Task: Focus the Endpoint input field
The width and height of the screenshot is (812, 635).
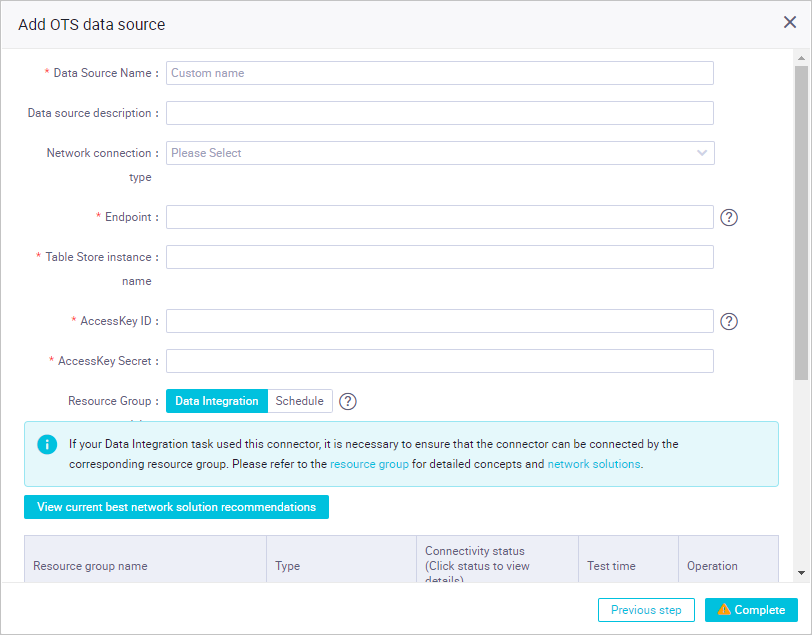Action: (x=440, y=217)
